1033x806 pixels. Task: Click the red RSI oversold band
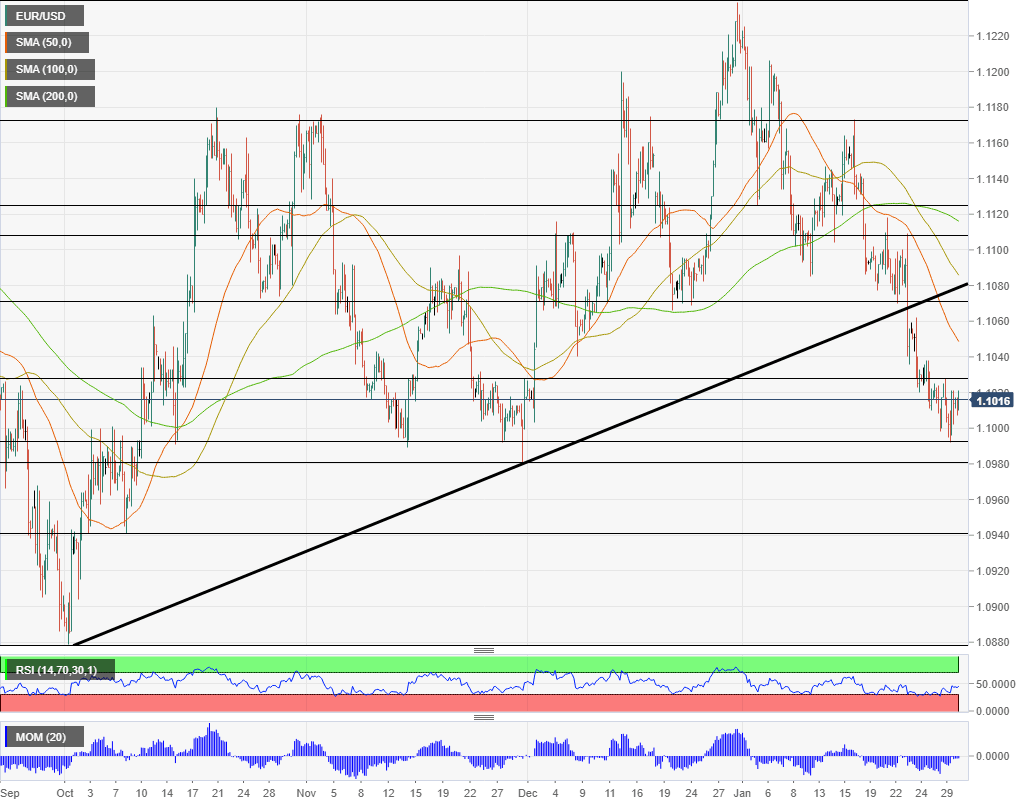click(479, 703)
